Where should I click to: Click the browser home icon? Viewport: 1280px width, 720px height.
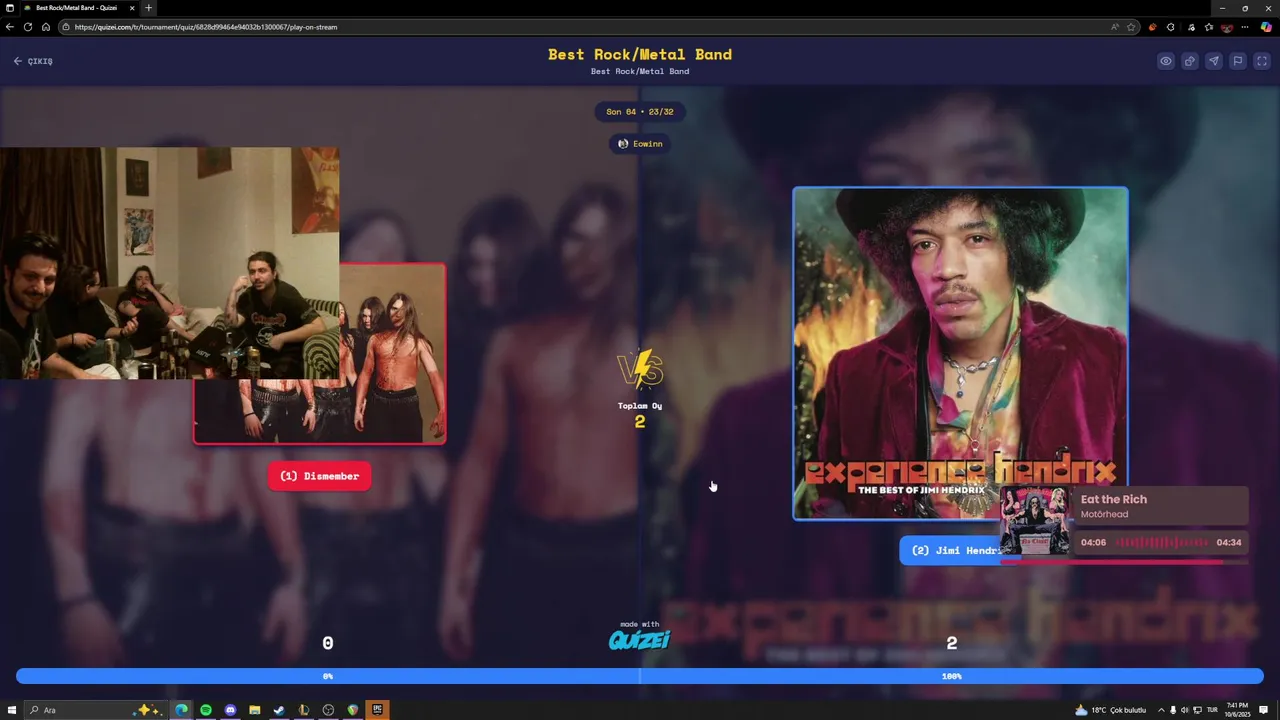coord(45,27)
